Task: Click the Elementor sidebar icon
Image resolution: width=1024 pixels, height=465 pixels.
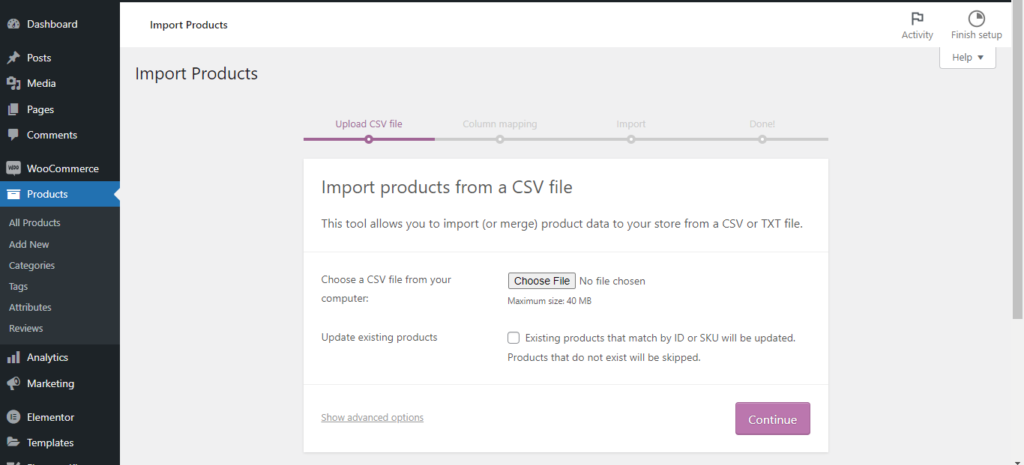Action: pyautogui.click(x=13, y=417)
